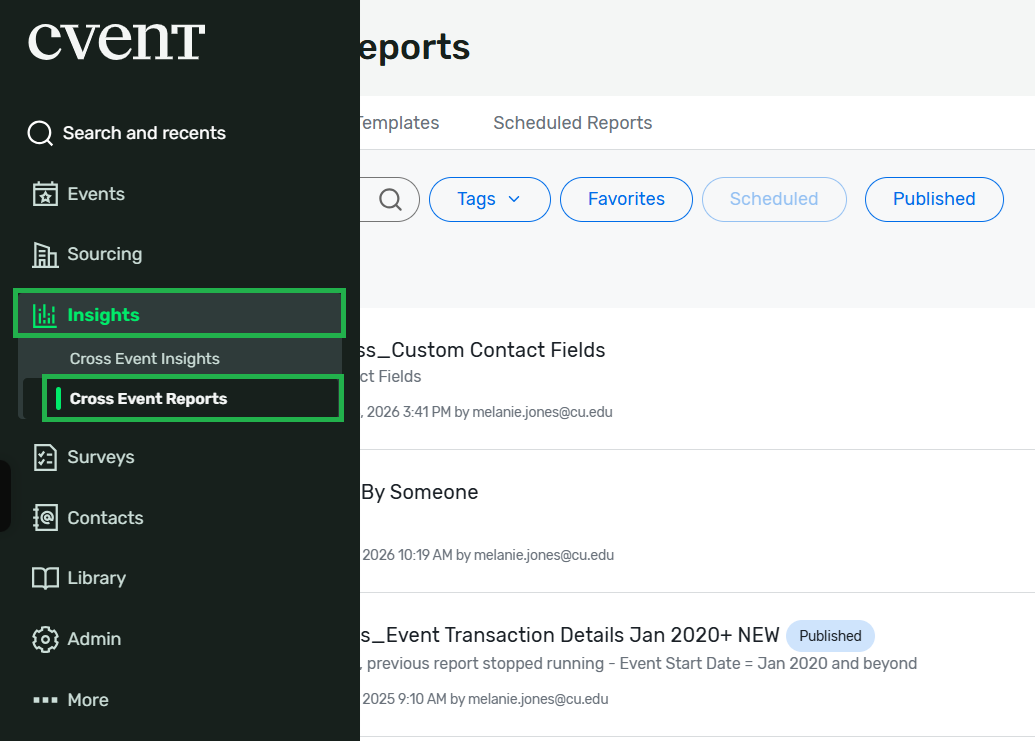Click the 'previous report stopped running' description

(x=638, y=664)
